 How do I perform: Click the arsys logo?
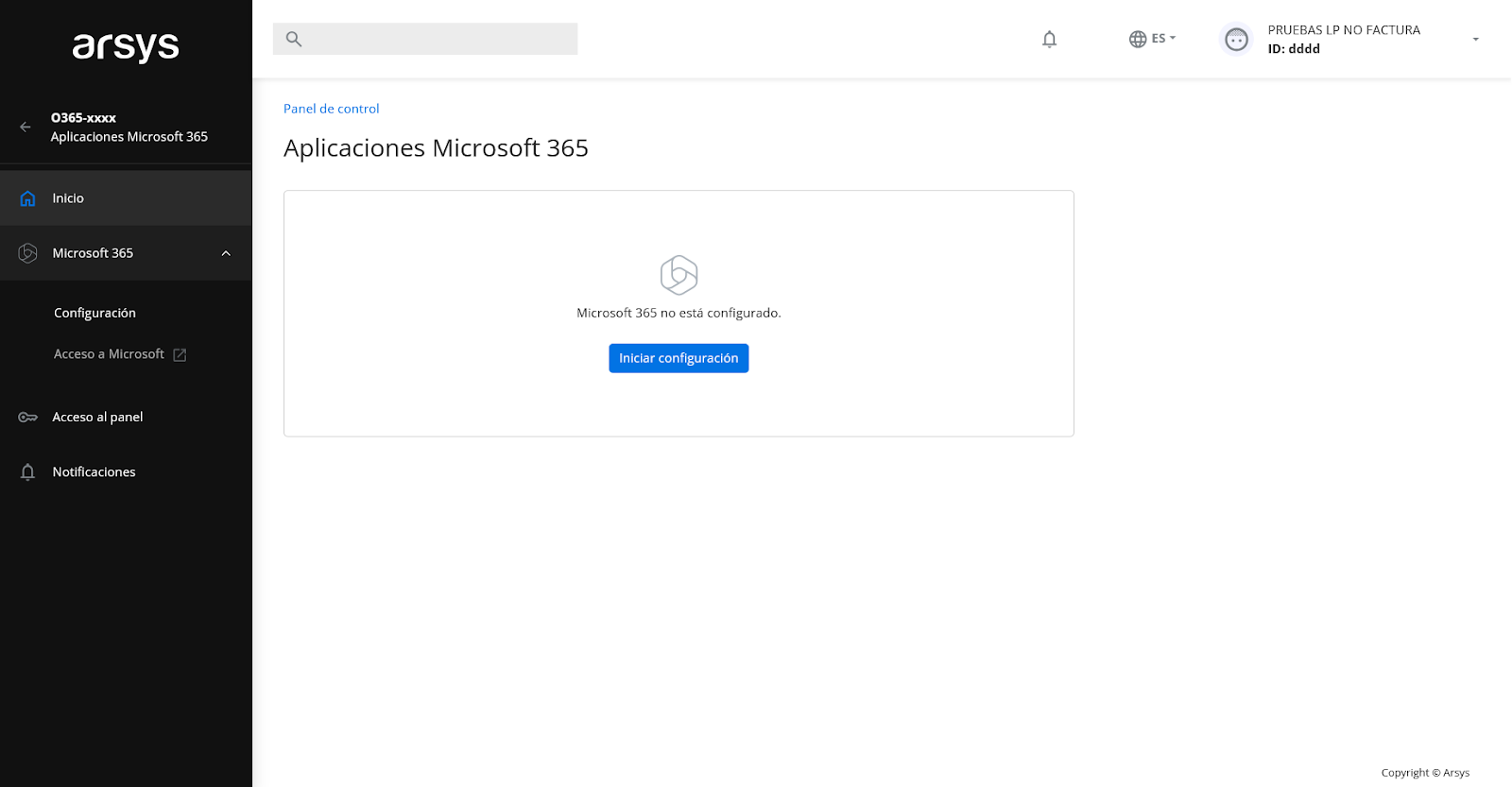point(126,46)
